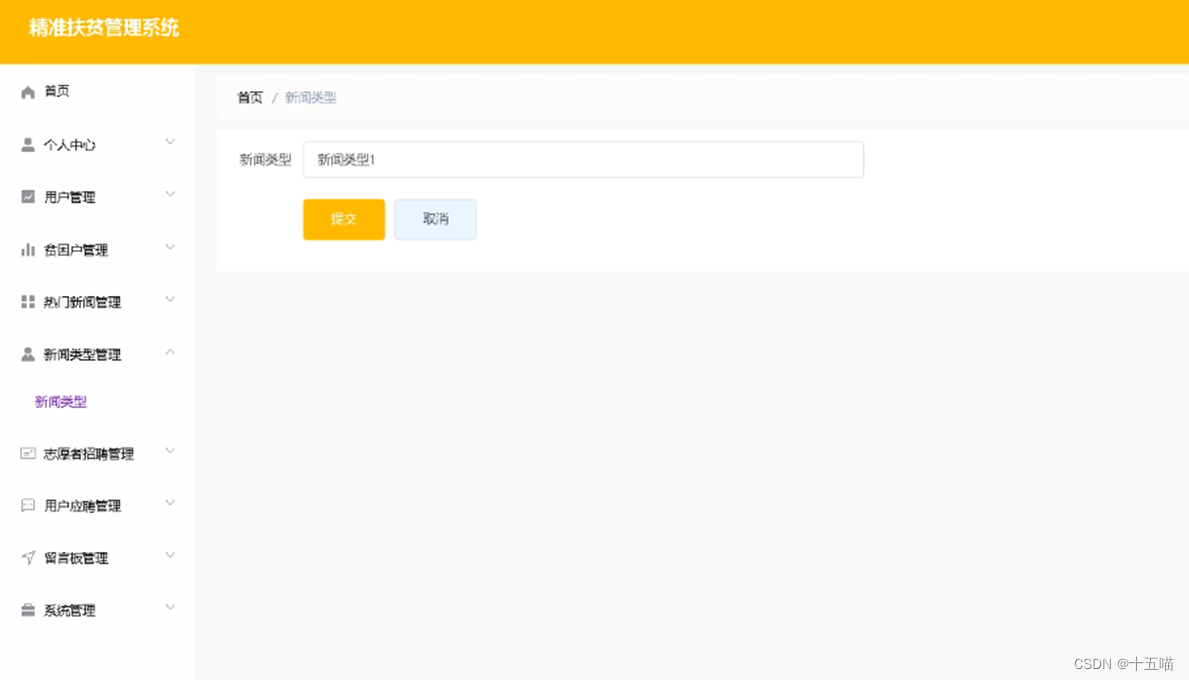The image size is (1189, 680).
Task: Click the 提交 submit button
Action: point(344,219)
